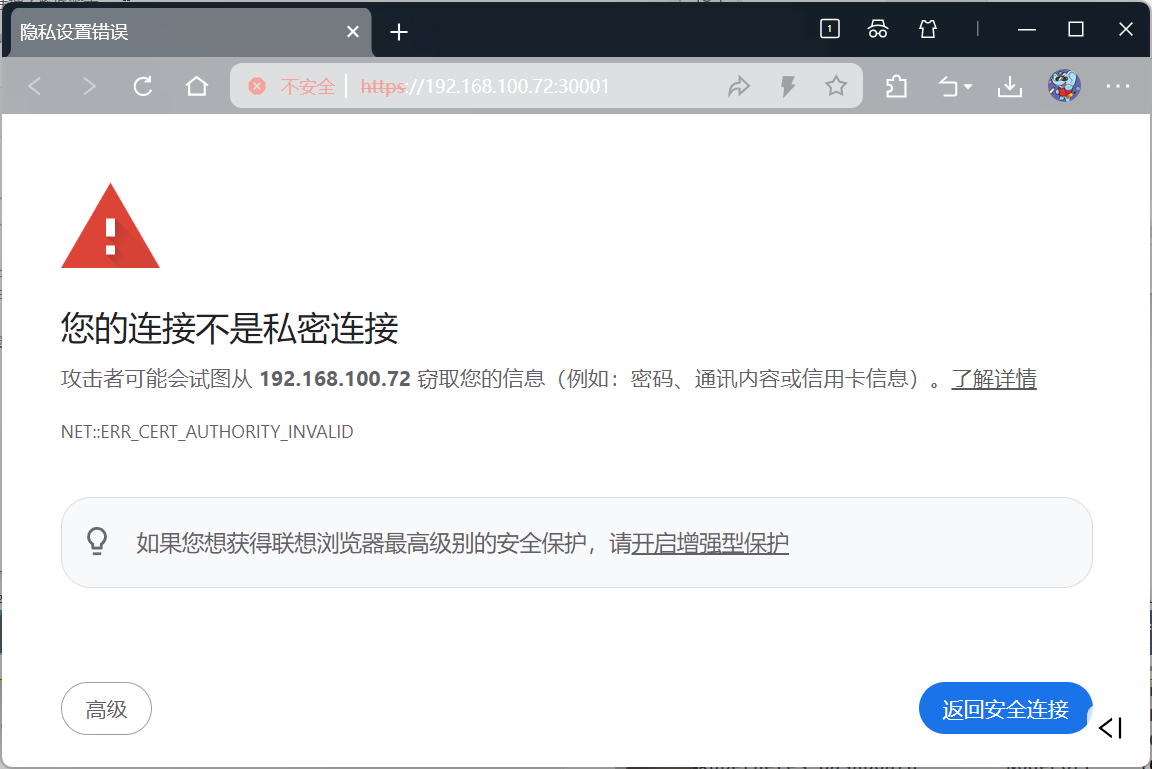
Task: Click the address bar URL 192.168.100.72:30001
Action: pyautogui.click(x=485, y=87)
